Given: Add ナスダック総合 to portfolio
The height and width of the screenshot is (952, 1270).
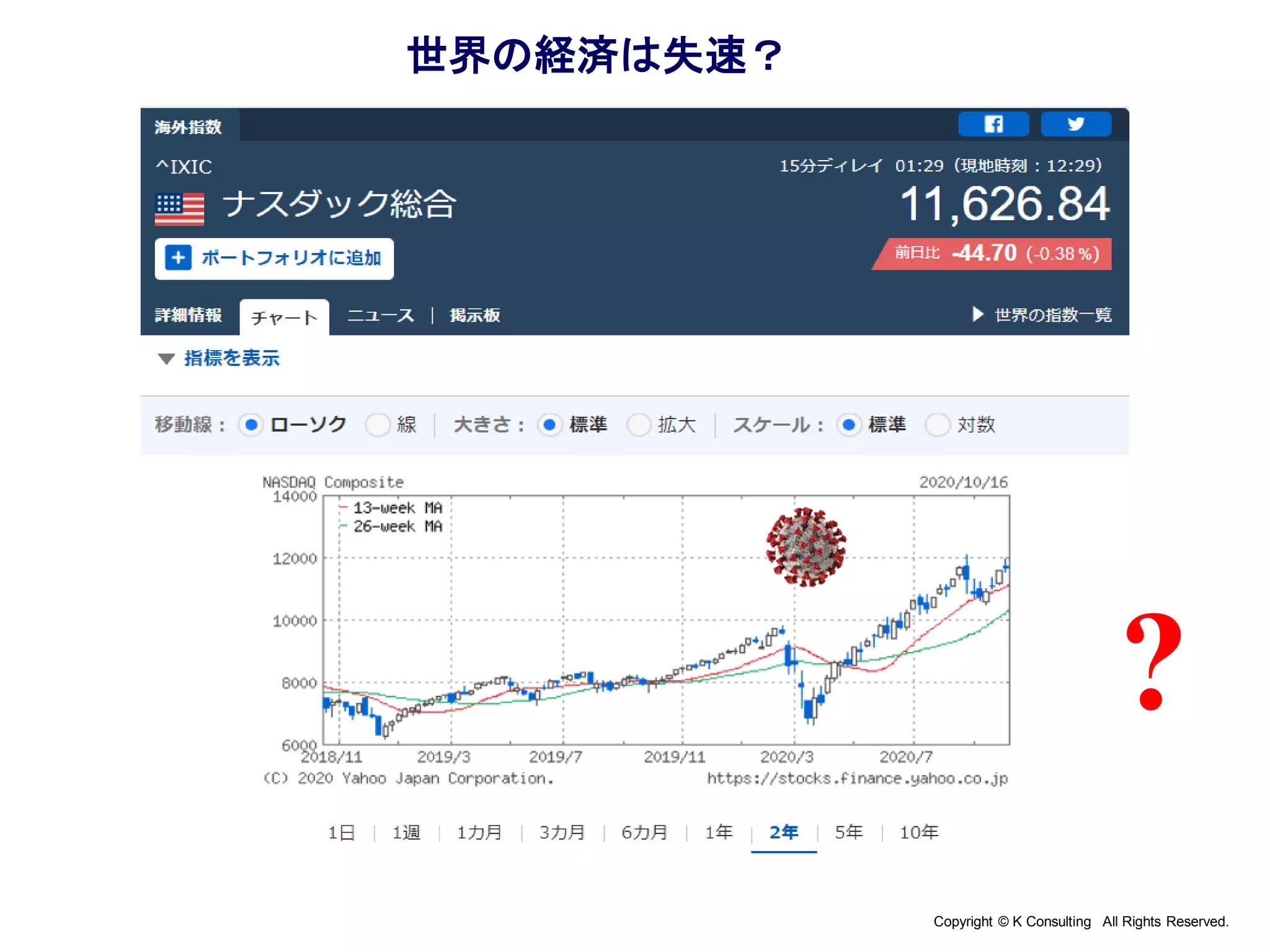Looking at the screenshot, I should (274, 258).
